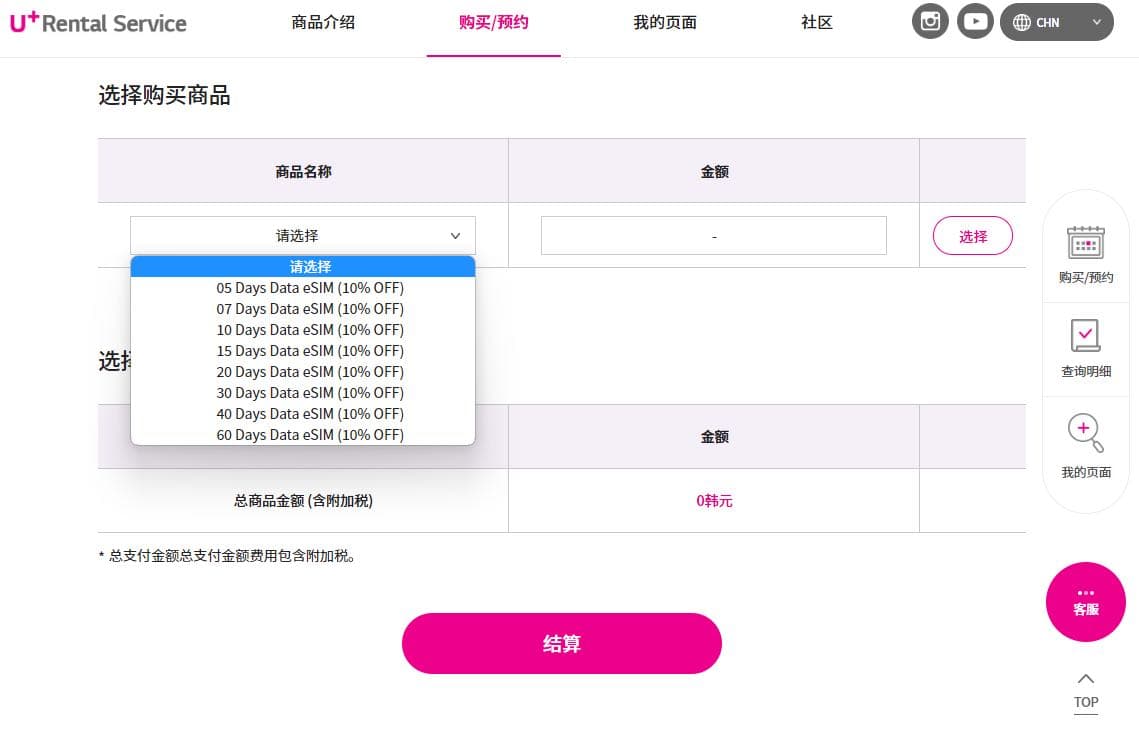Click the 金额 amount field
The image size is (1139, 731).
click(713, 235)
